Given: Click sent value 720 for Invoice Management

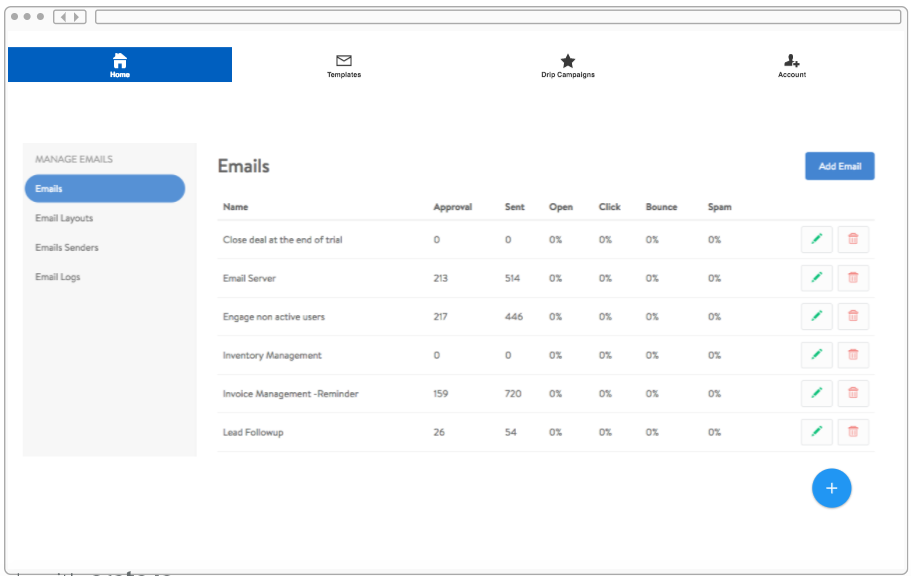Looking at the screenshot, I should 513,393.
